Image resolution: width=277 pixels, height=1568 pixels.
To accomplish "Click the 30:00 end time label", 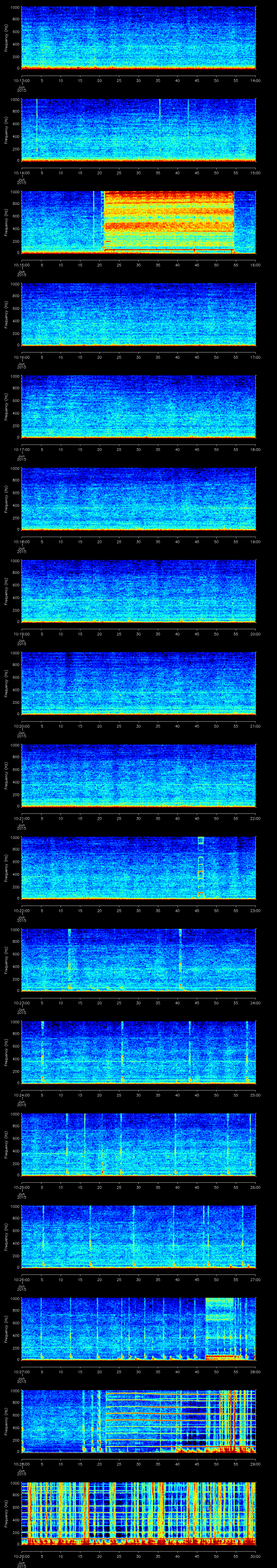I will pyautogui.click(x=255, y=1556).
